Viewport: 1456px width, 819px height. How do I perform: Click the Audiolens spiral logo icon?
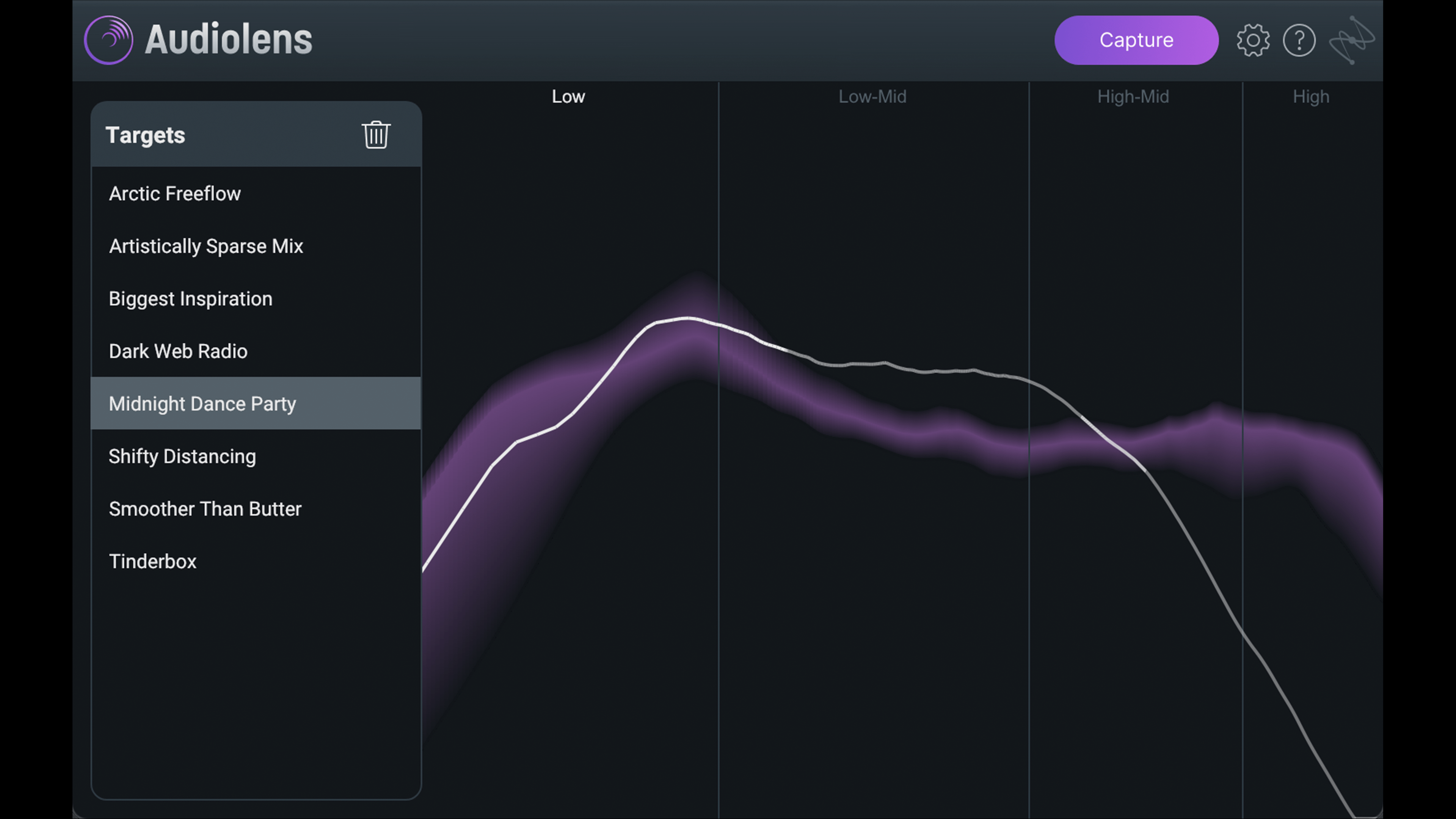pos(108,40)
